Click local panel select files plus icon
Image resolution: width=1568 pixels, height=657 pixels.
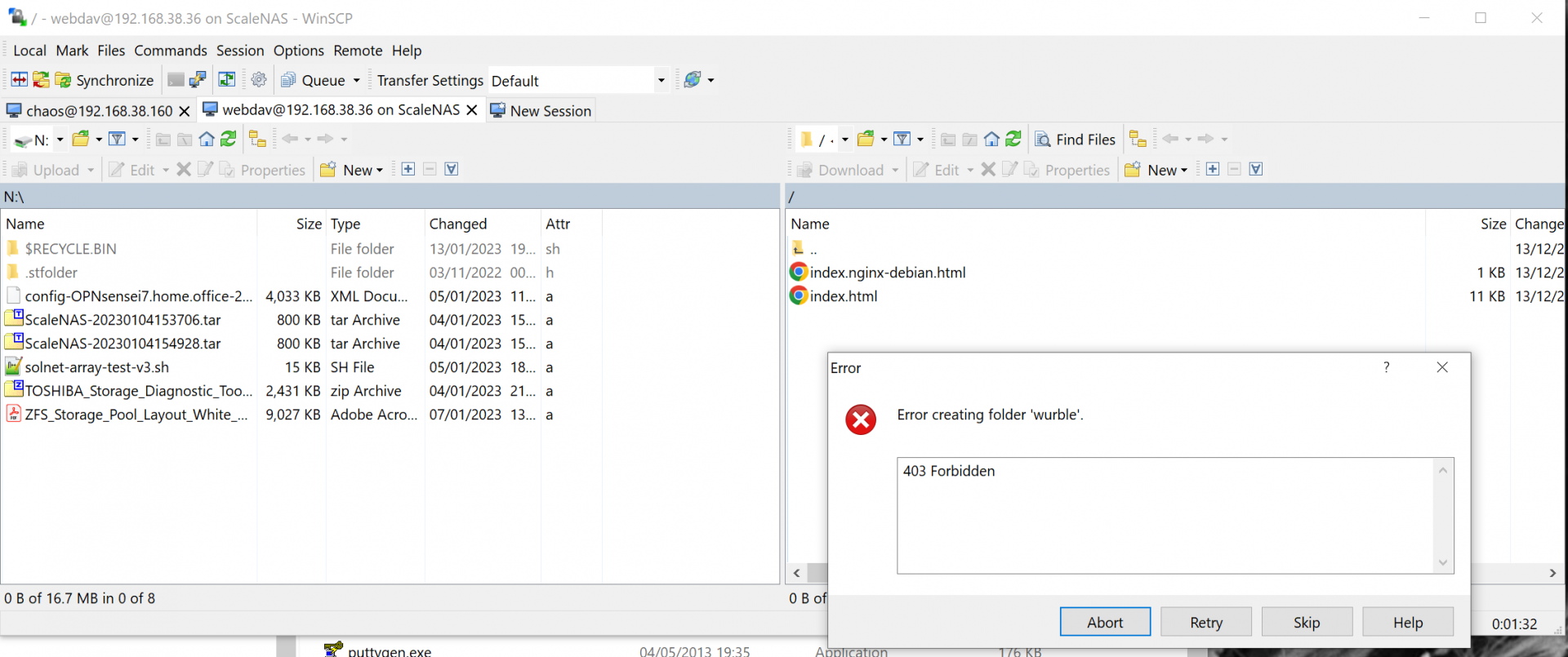pos(408,169)
